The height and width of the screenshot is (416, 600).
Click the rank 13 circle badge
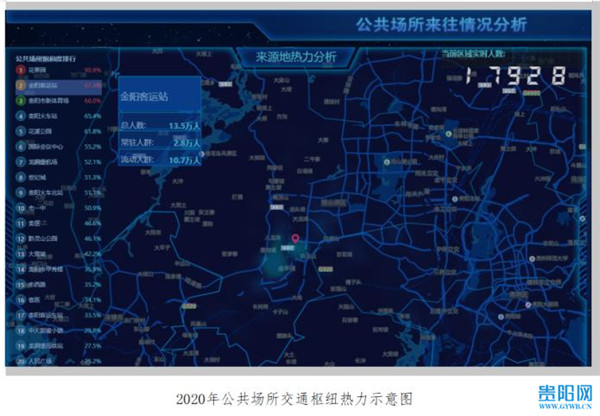20,254
